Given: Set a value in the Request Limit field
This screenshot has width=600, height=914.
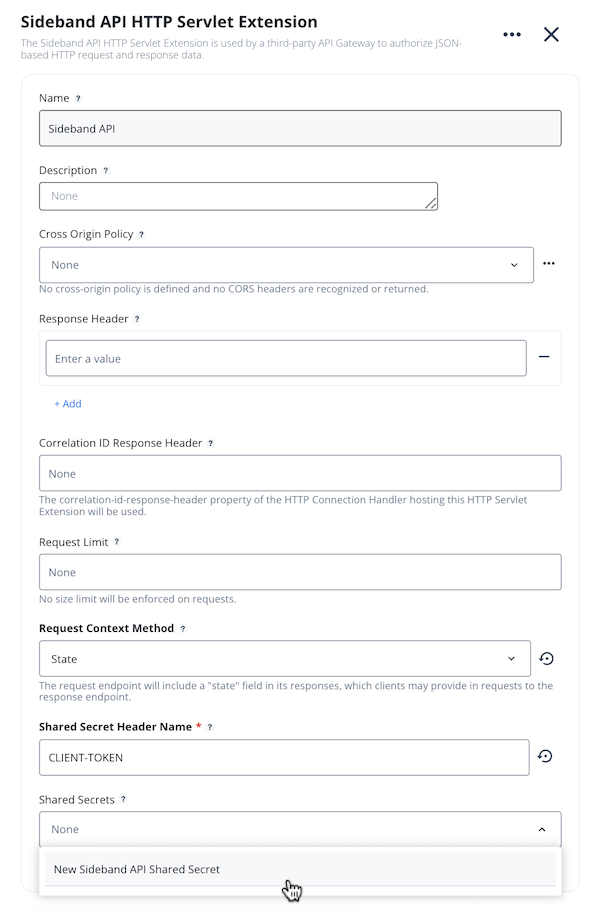Looking at the screenshot, I should tap(299, 571).
